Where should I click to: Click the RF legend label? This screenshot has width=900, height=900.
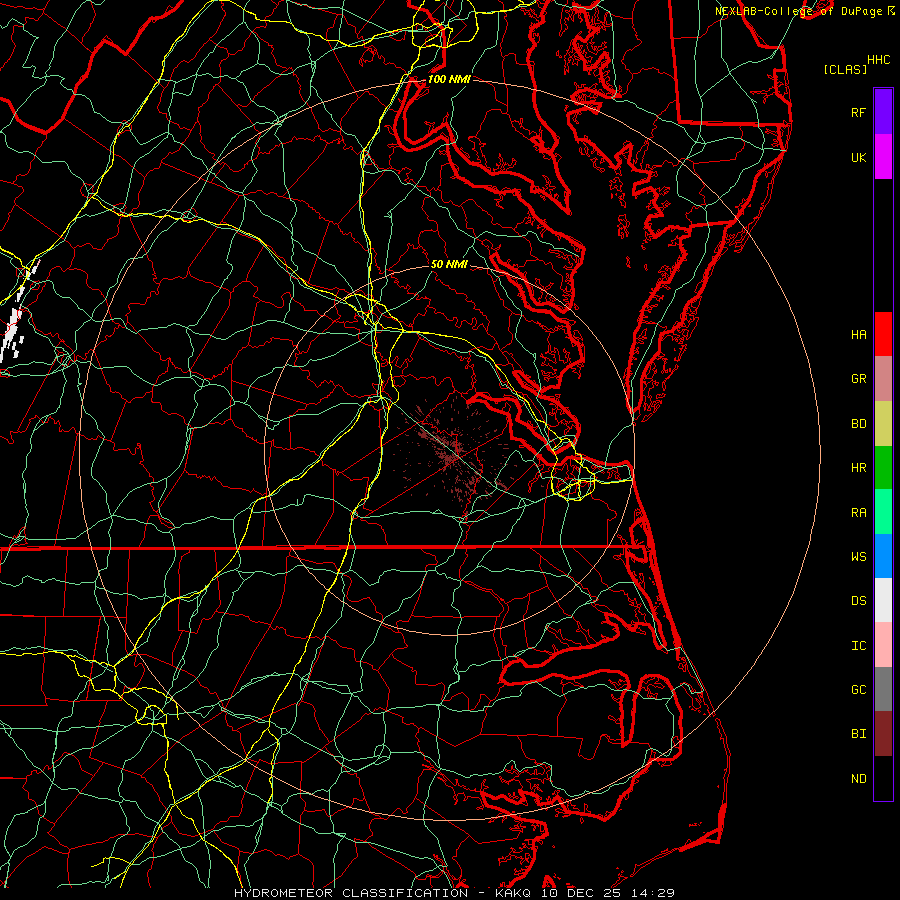click(x=858, y=112)
